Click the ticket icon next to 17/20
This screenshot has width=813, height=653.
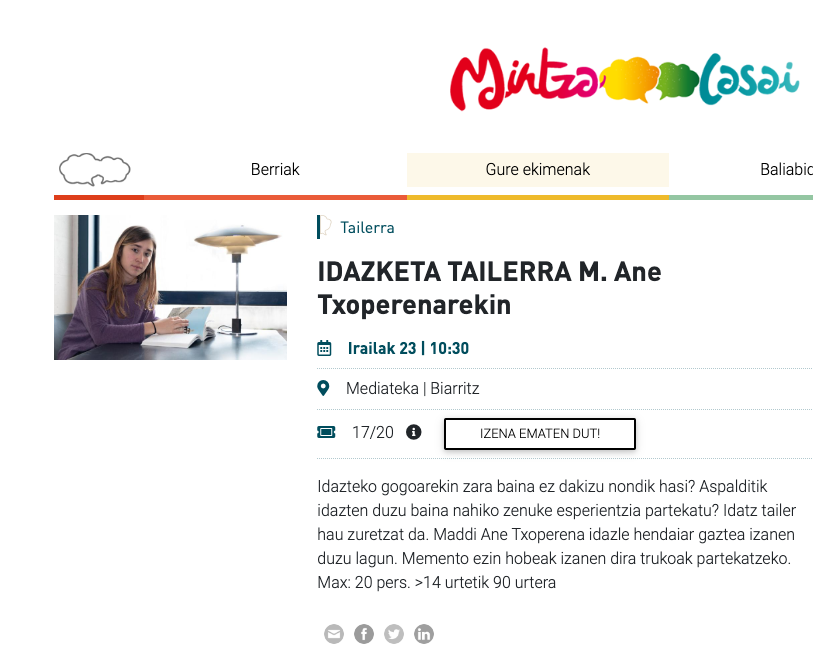click(326, 432)
